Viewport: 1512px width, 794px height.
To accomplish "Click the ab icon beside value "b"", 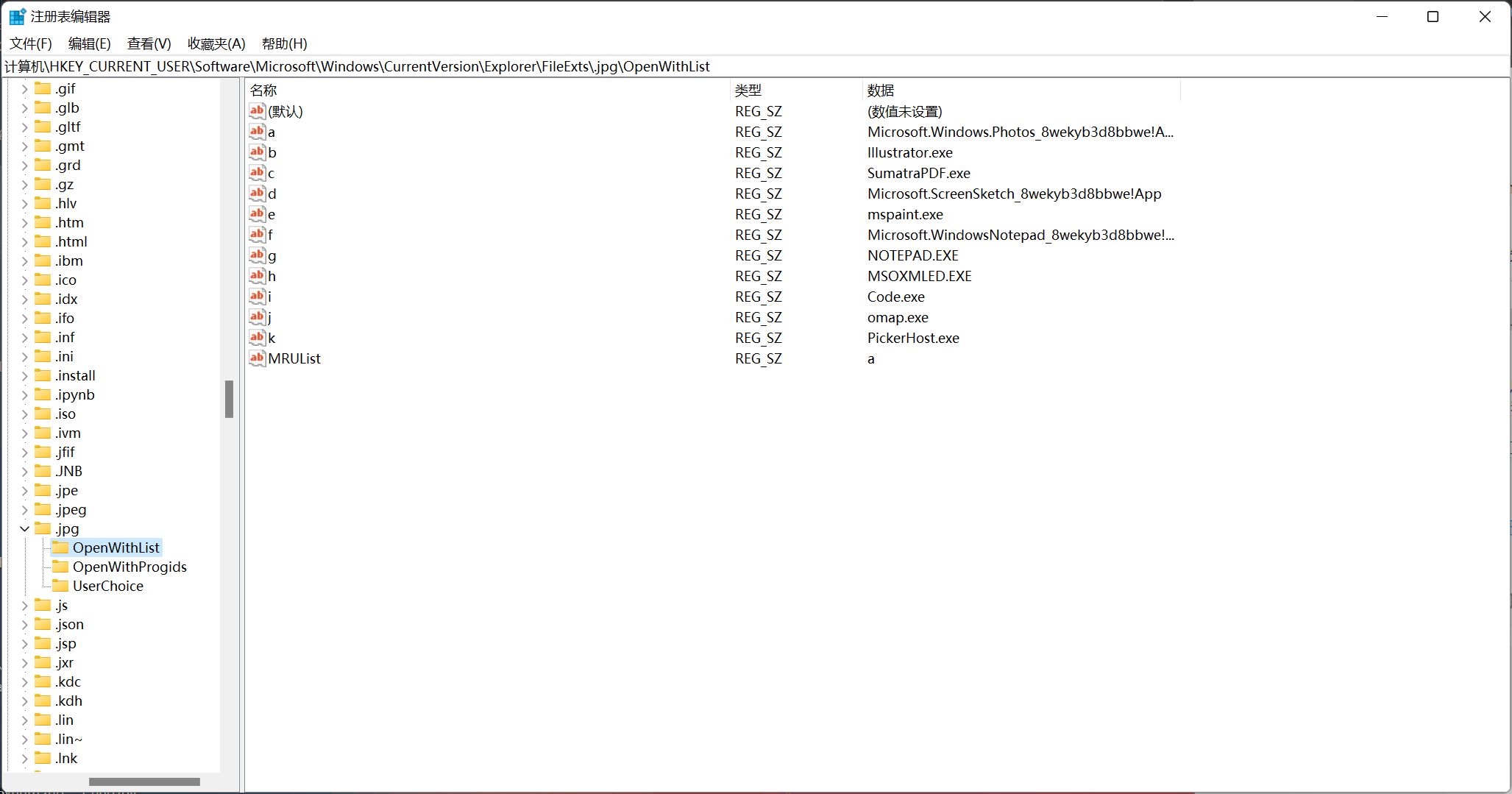I will click(257, 152).
